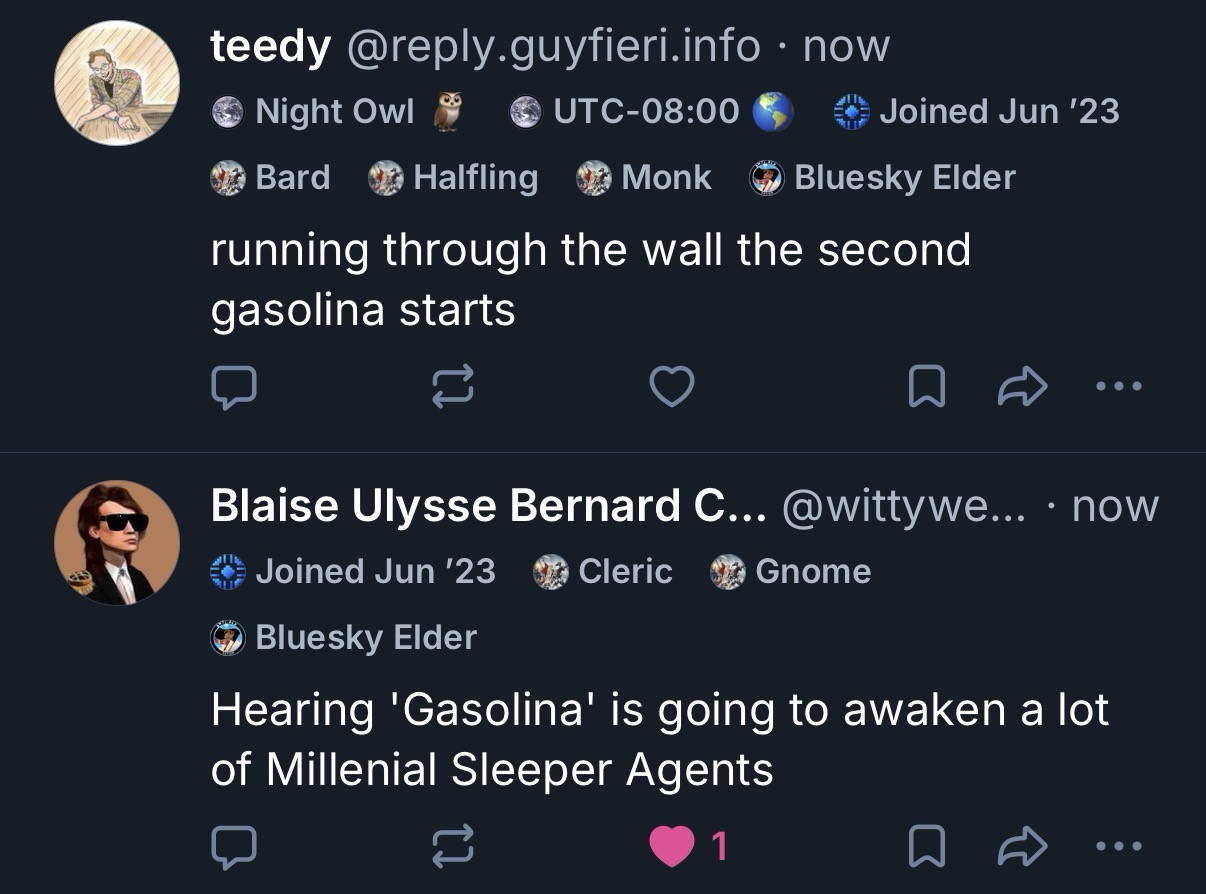Open Blaise's sunglasses profile avatar
This screenshot has height=894, width=1206.
coord(117,543)
